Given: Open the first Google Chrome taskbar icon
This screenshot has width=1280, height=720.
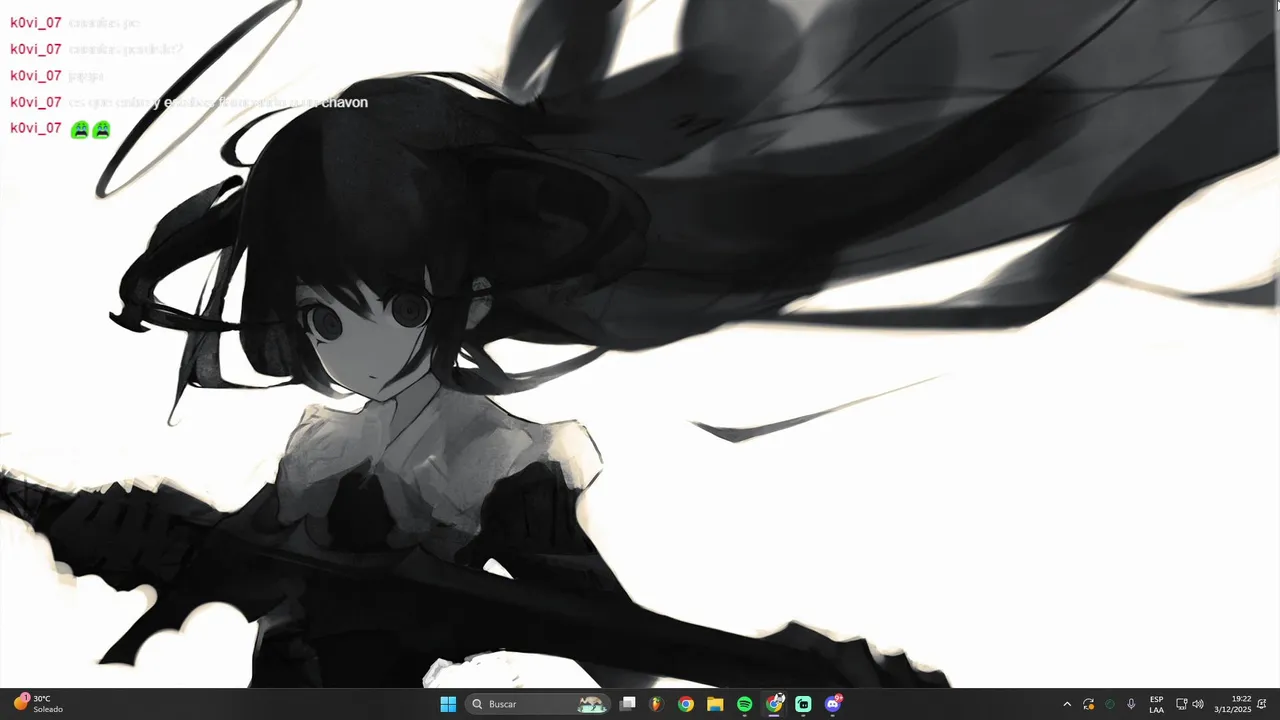Looking at the screenshot, I should click(x=685, y=704).
